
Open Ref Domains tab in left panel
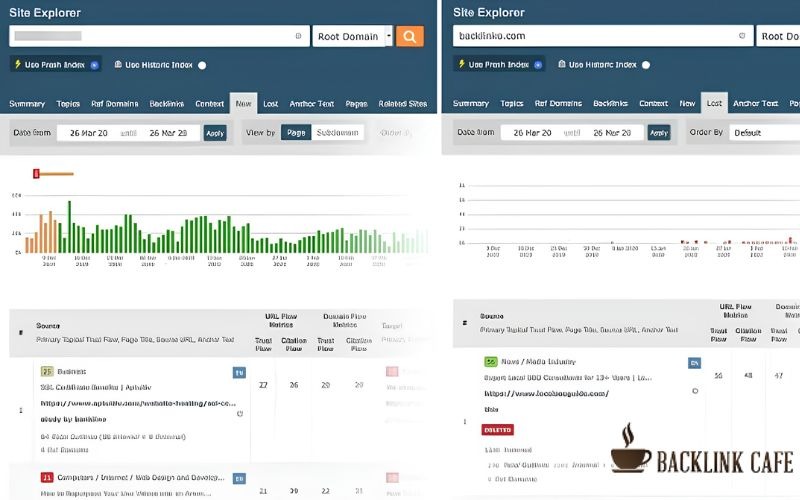pyautogui.click(x=114, y=104)
